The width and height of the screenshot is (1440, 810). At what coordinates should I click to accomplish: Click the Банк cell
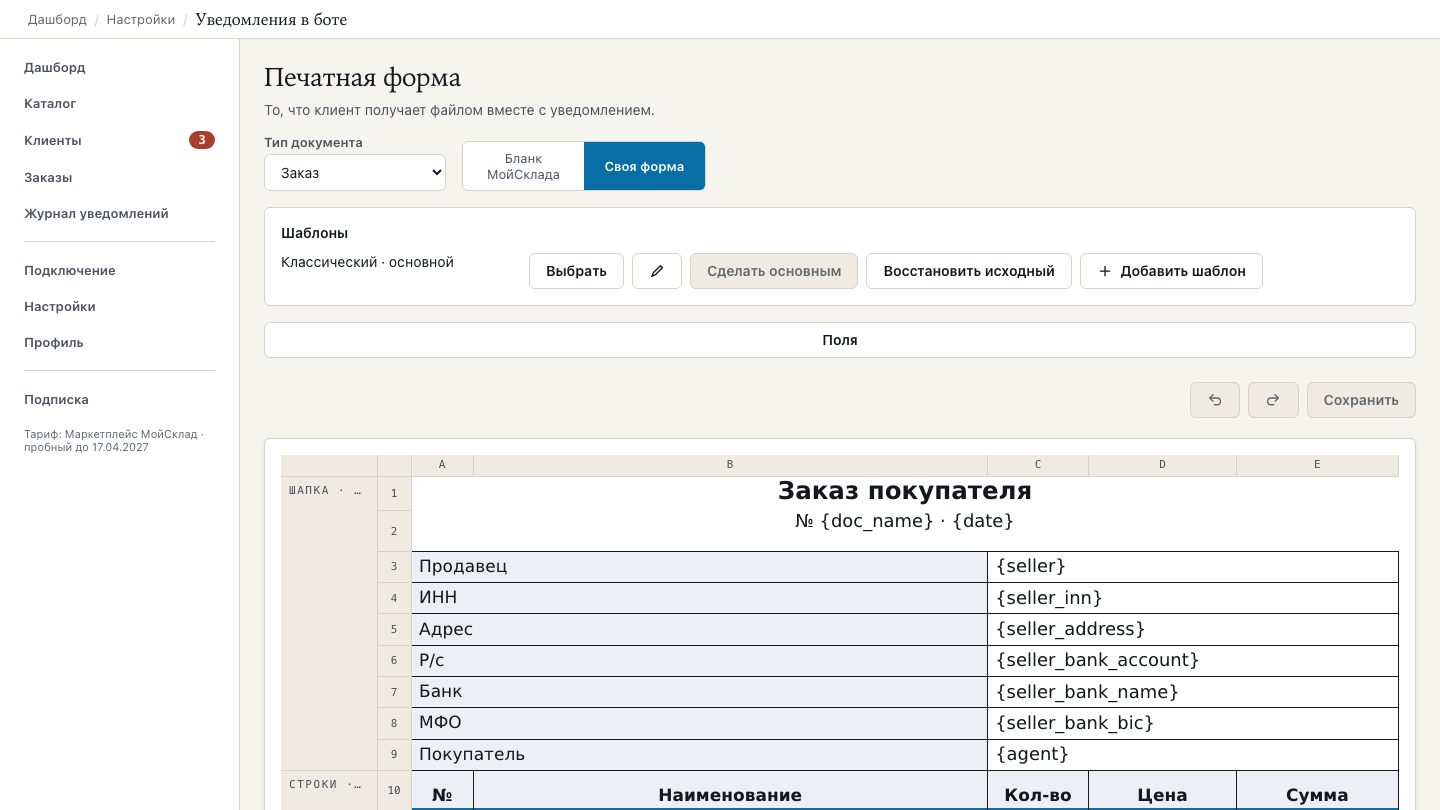click(x=699, y=692)
